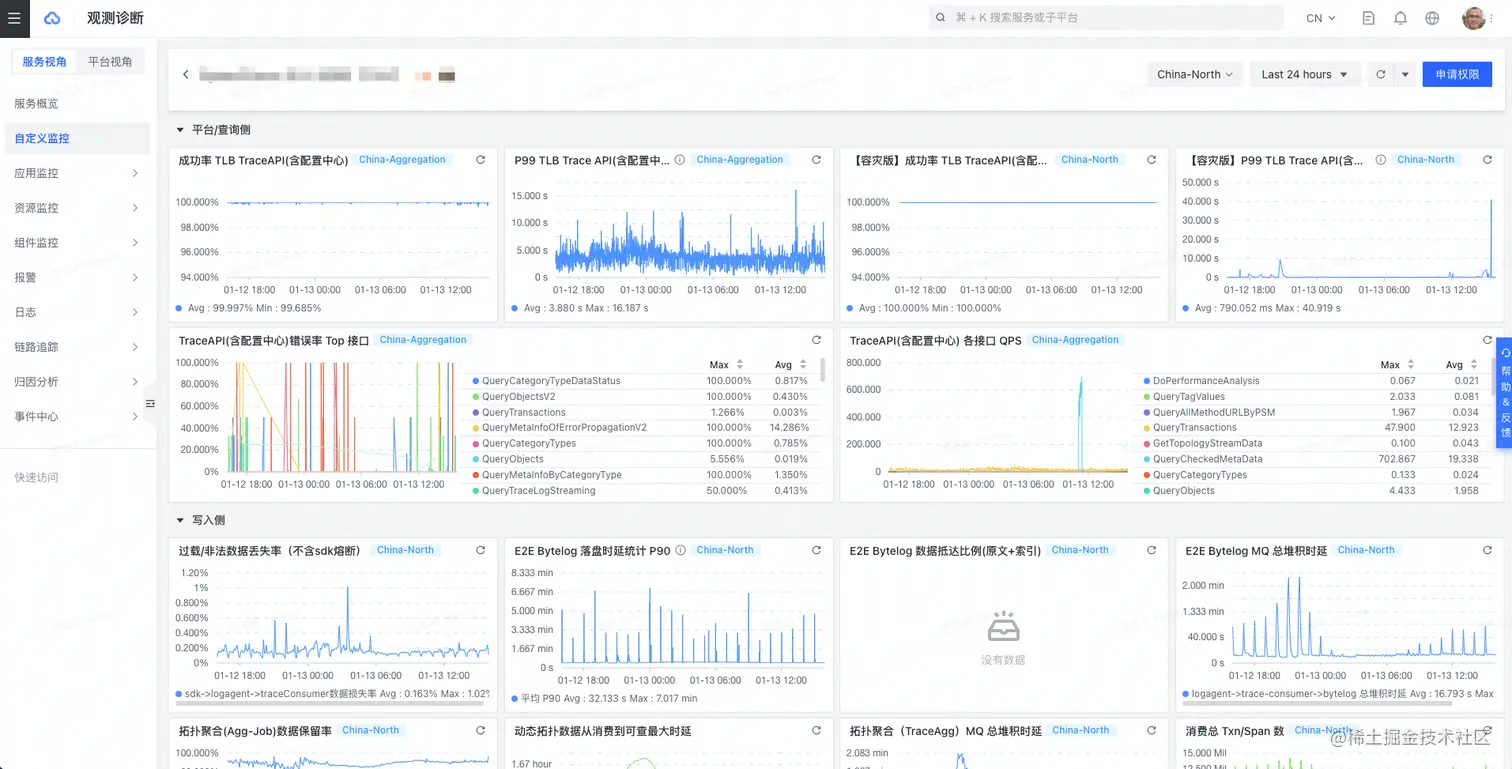
Task: Refresh the P99 TLB Trace API China-Aggregation panel
Action: click(x=817, y=160)
